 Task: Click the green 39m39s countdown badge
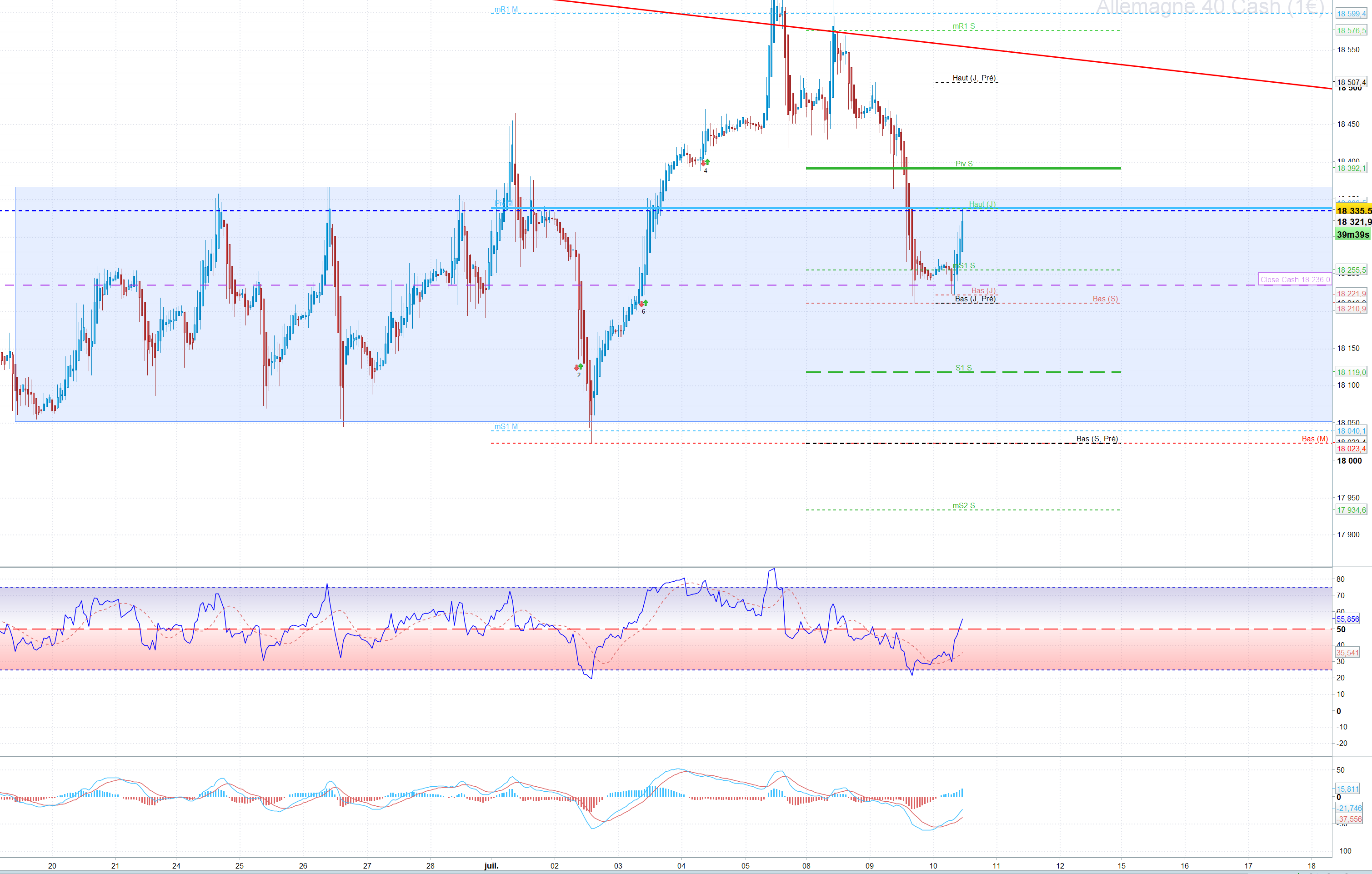tap(1352, 235)
